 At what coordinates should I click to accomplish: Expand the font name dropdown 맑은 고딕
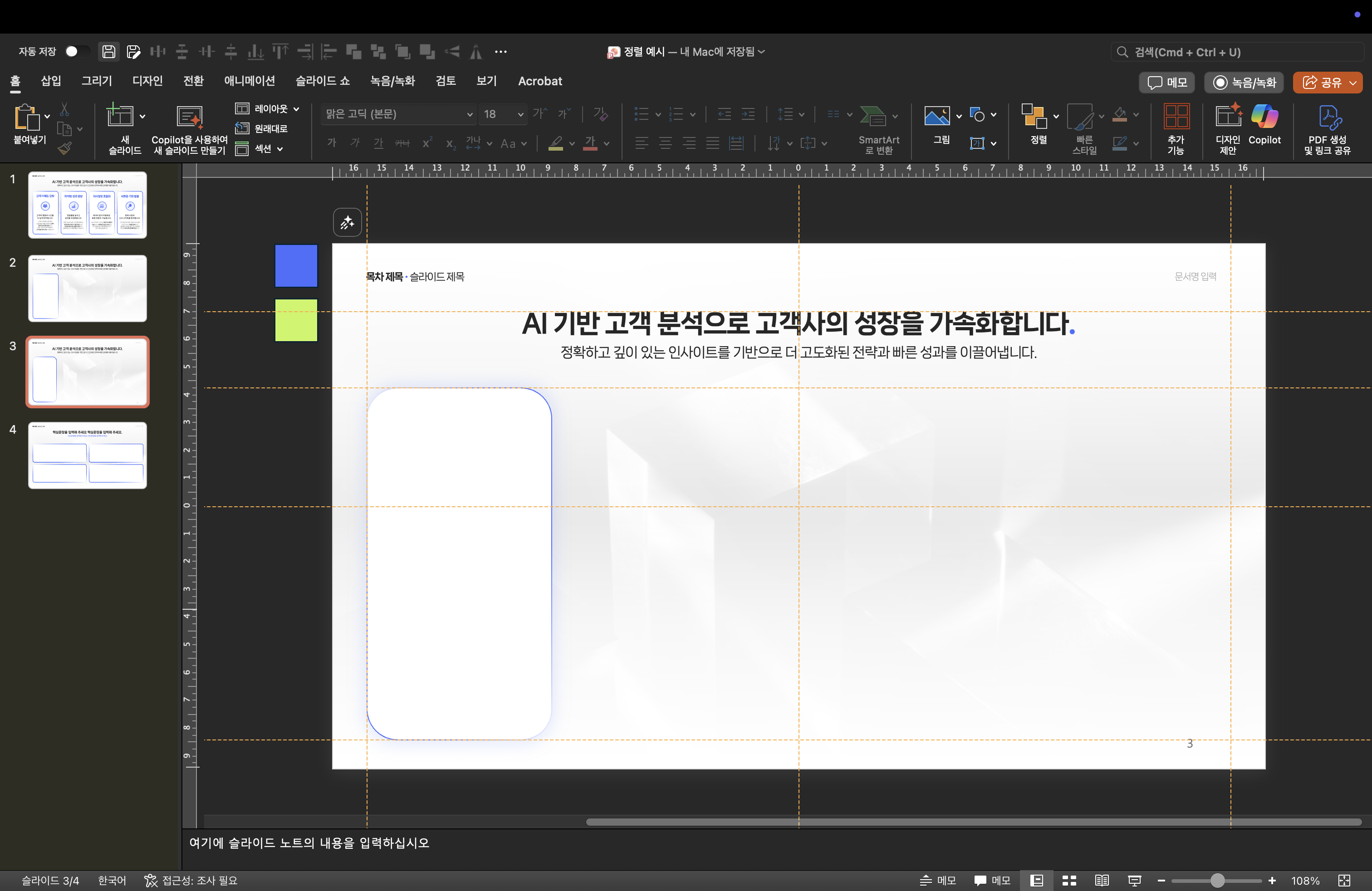click(469, 114)
